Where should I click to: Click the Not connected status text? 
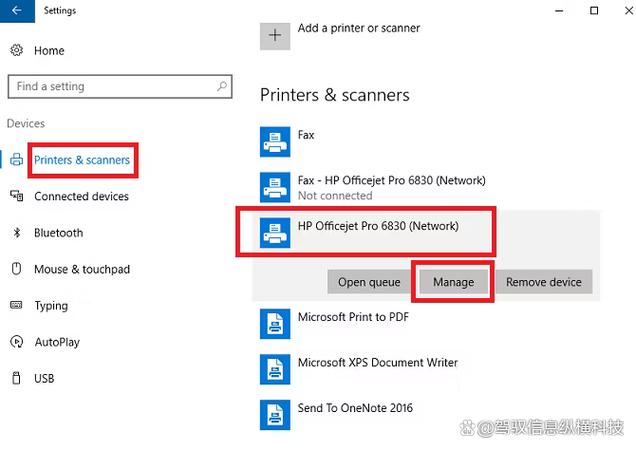(335, 196)
